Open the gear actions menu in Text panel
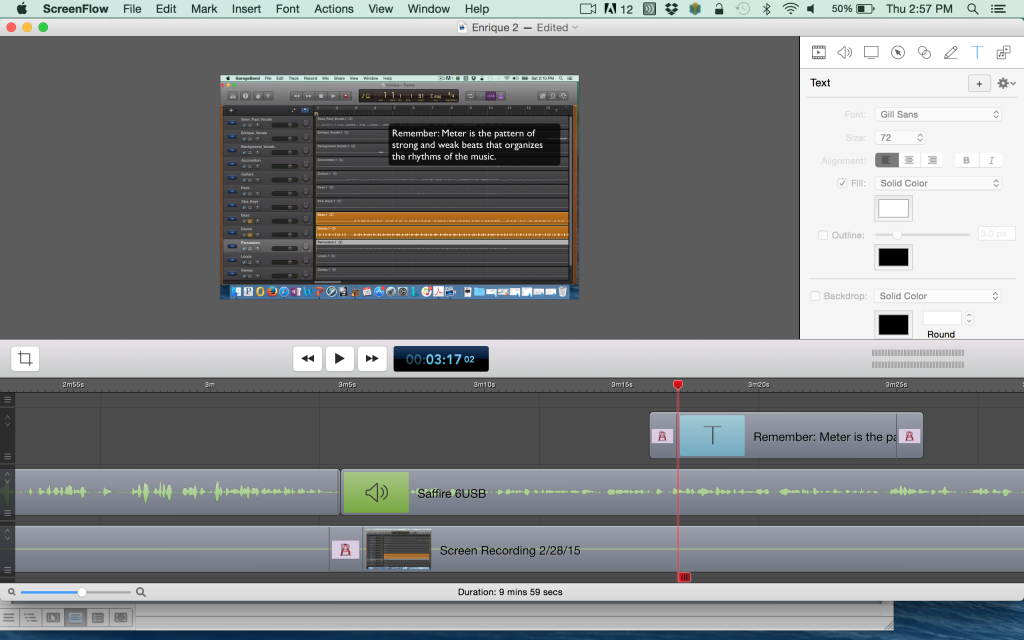 (1006, 83)
